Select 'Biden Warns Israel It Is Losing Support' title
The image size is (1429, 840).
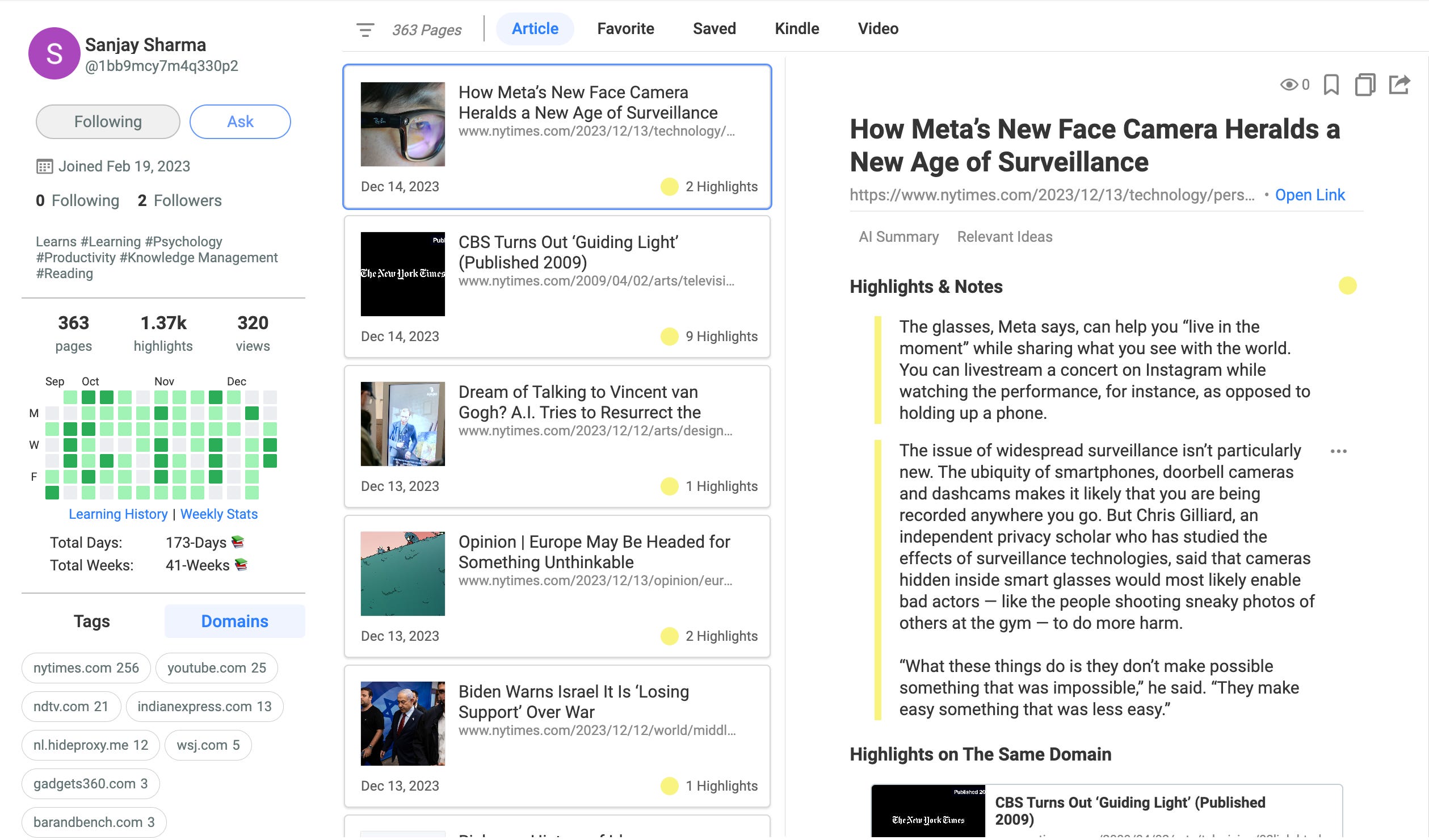(x=574, y=702)
